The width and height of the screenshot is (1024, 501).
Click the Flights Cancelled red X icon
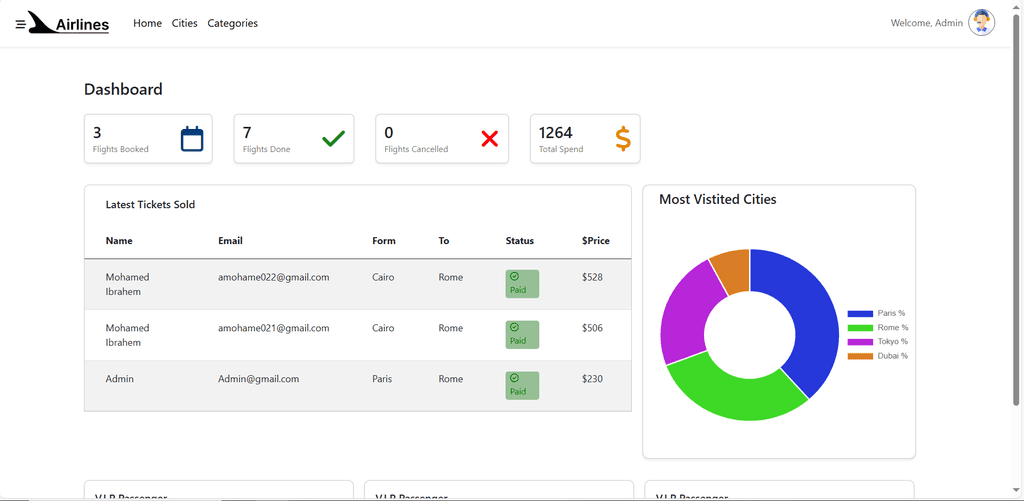(x=489, y=139)
